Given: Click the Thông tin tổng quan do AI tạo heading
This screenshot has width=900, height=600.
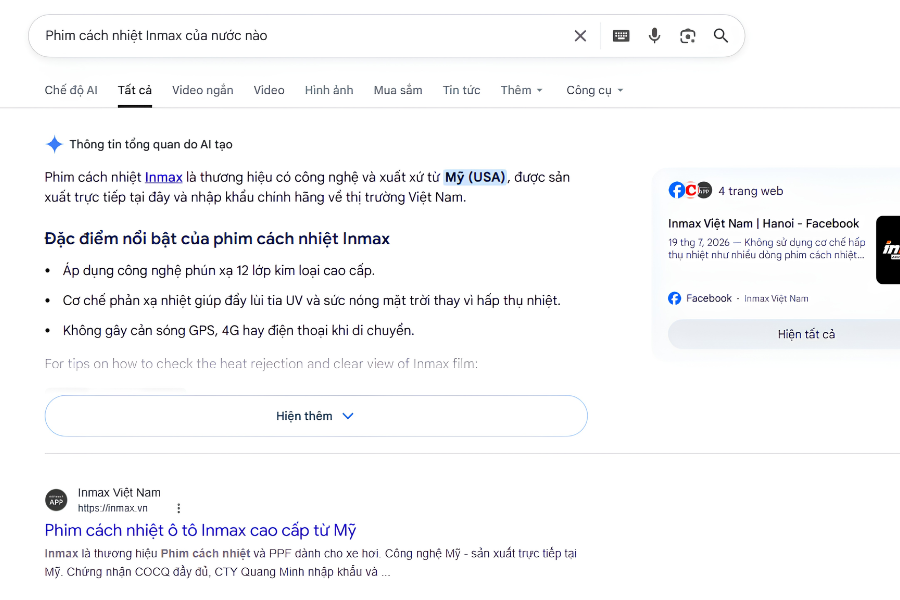Looking at the screenshot, I should click(x=151, y=144).
